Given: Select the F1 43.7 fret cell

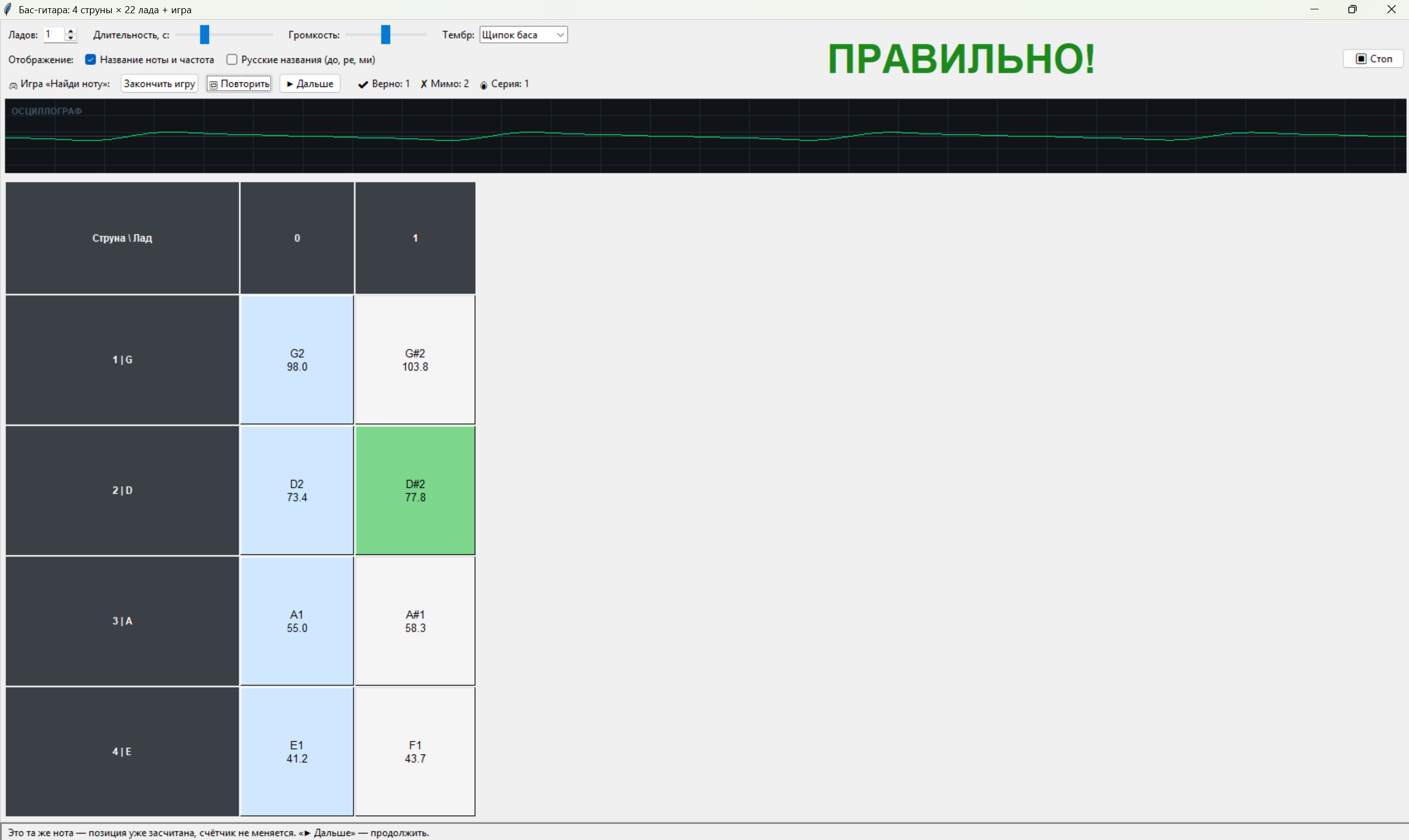Looking at the screenshot, I should 415,752.
